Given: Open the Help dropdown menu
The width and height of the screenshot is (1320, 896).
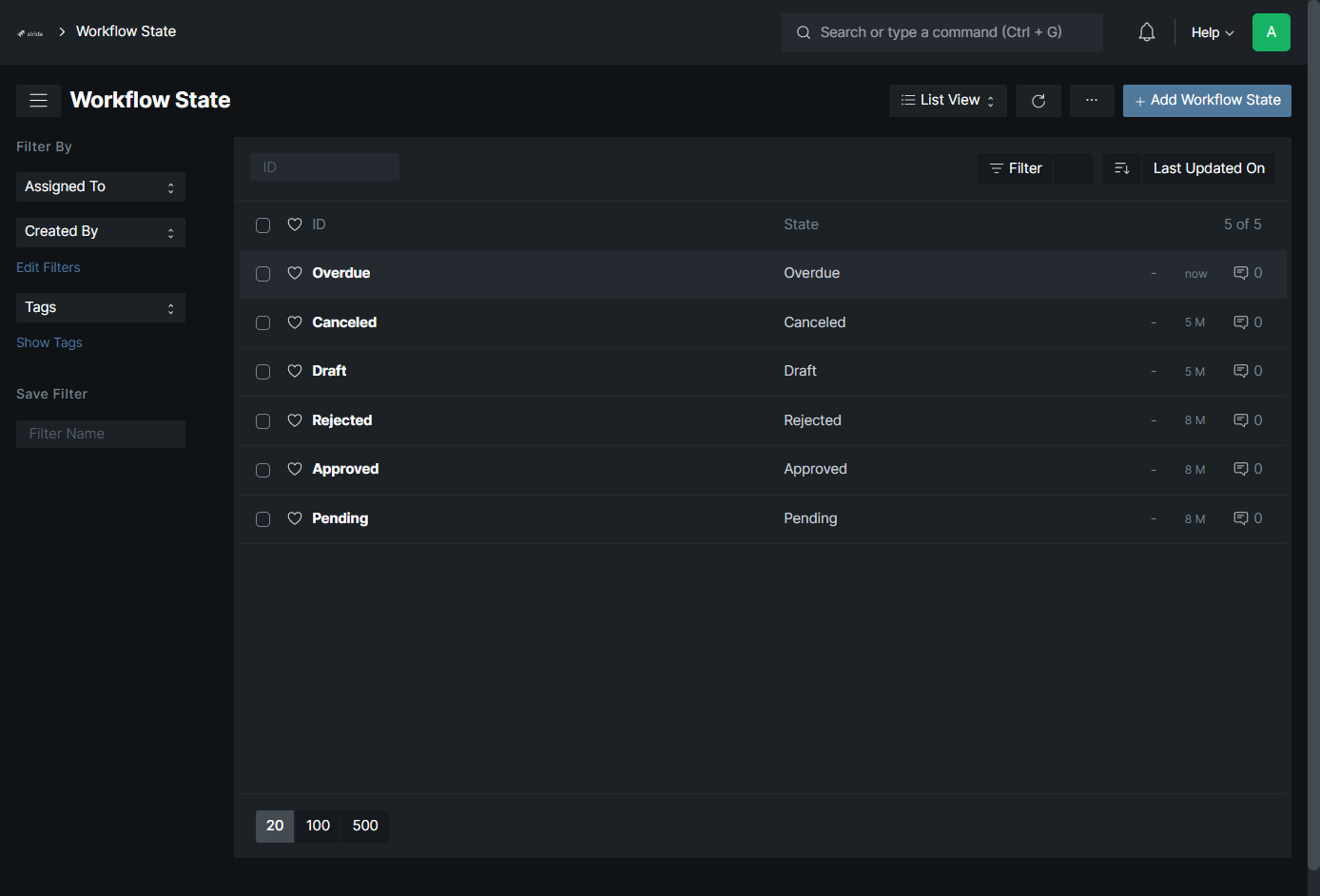Looking at the screenshot, I should pos(1213,32).
